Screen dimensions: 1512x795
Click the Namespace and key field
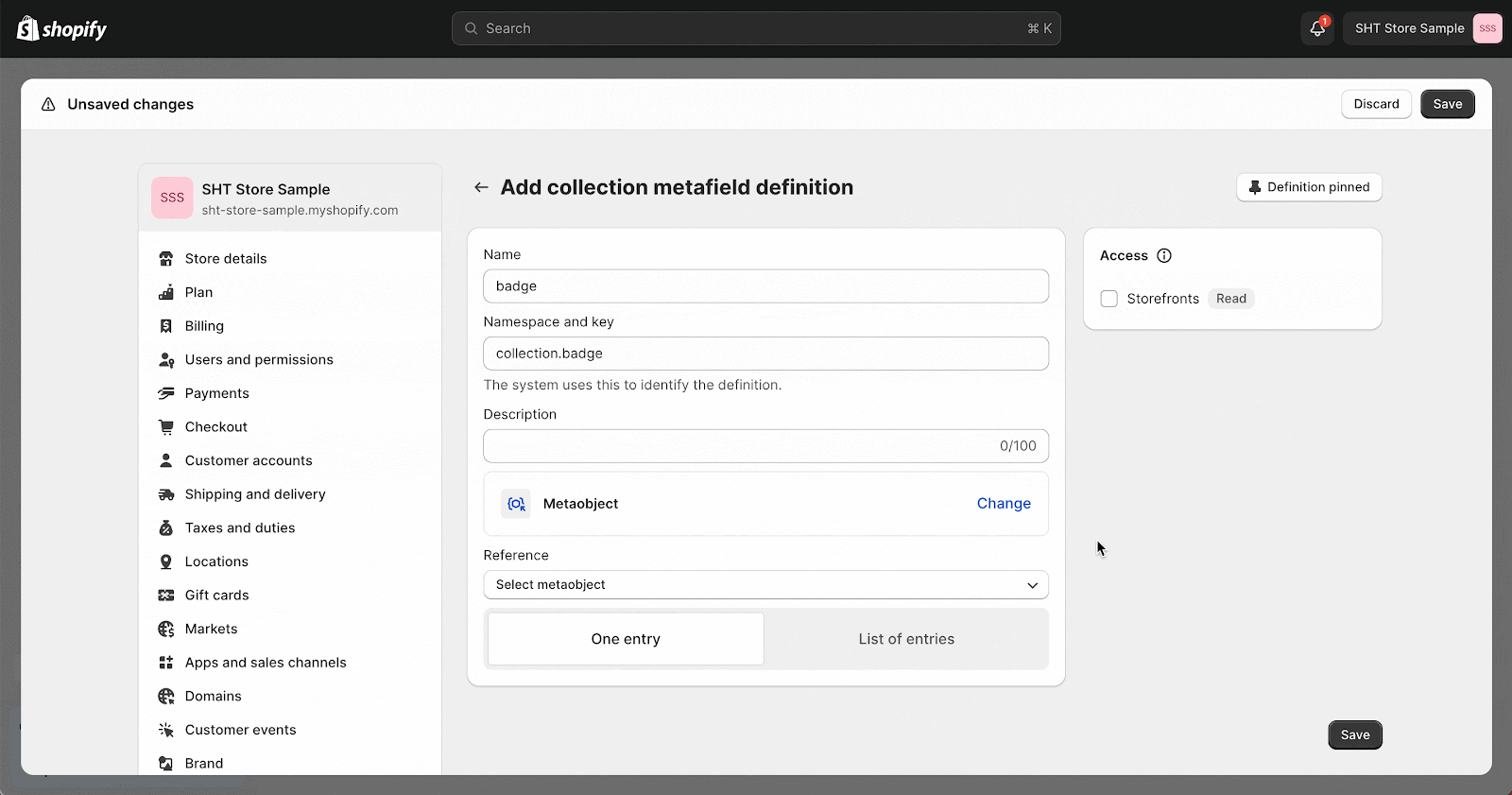(x=765, y=354)
